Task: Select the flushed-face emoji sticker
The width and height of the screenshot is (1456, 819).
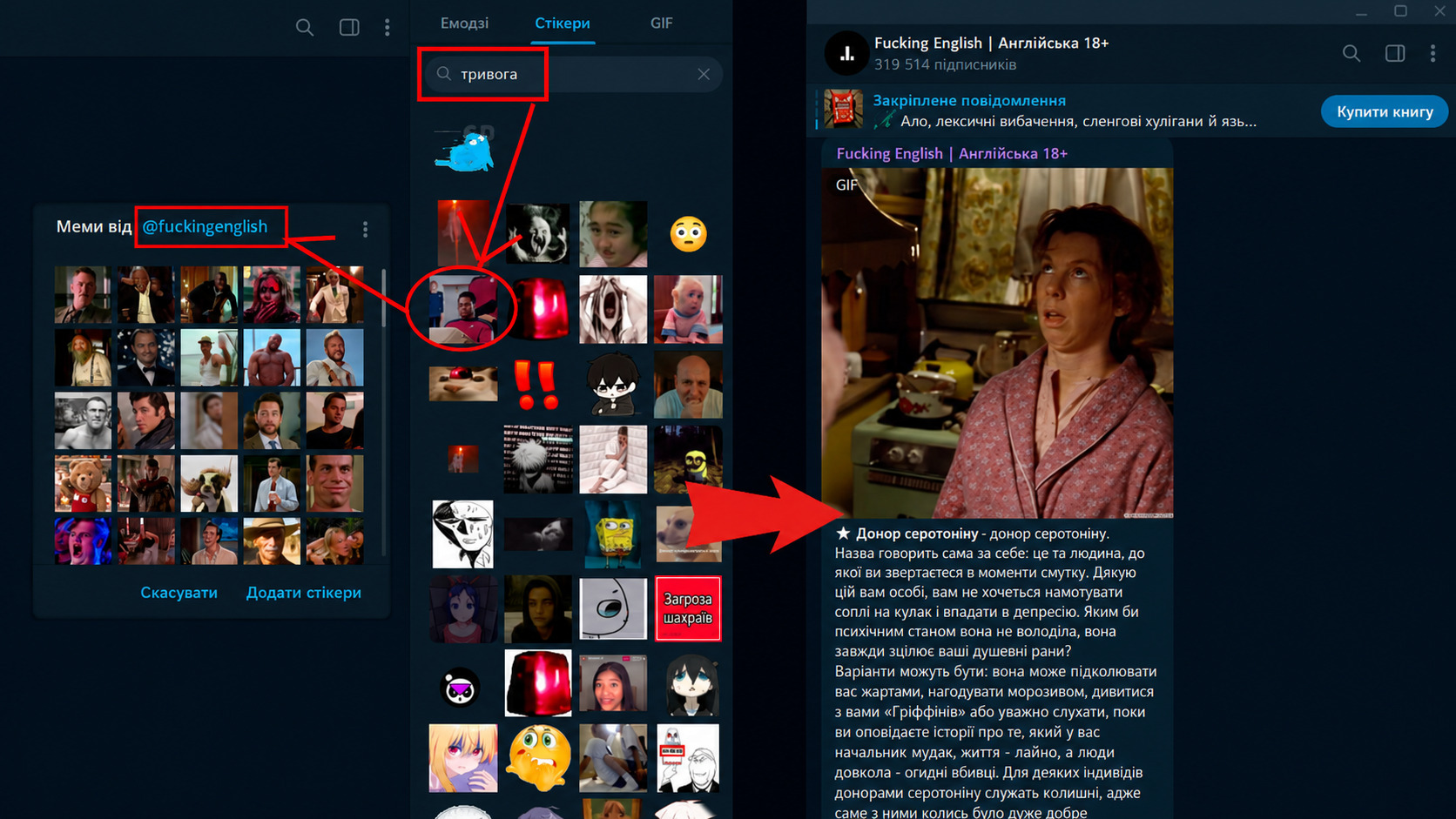Action: [688, 234]
